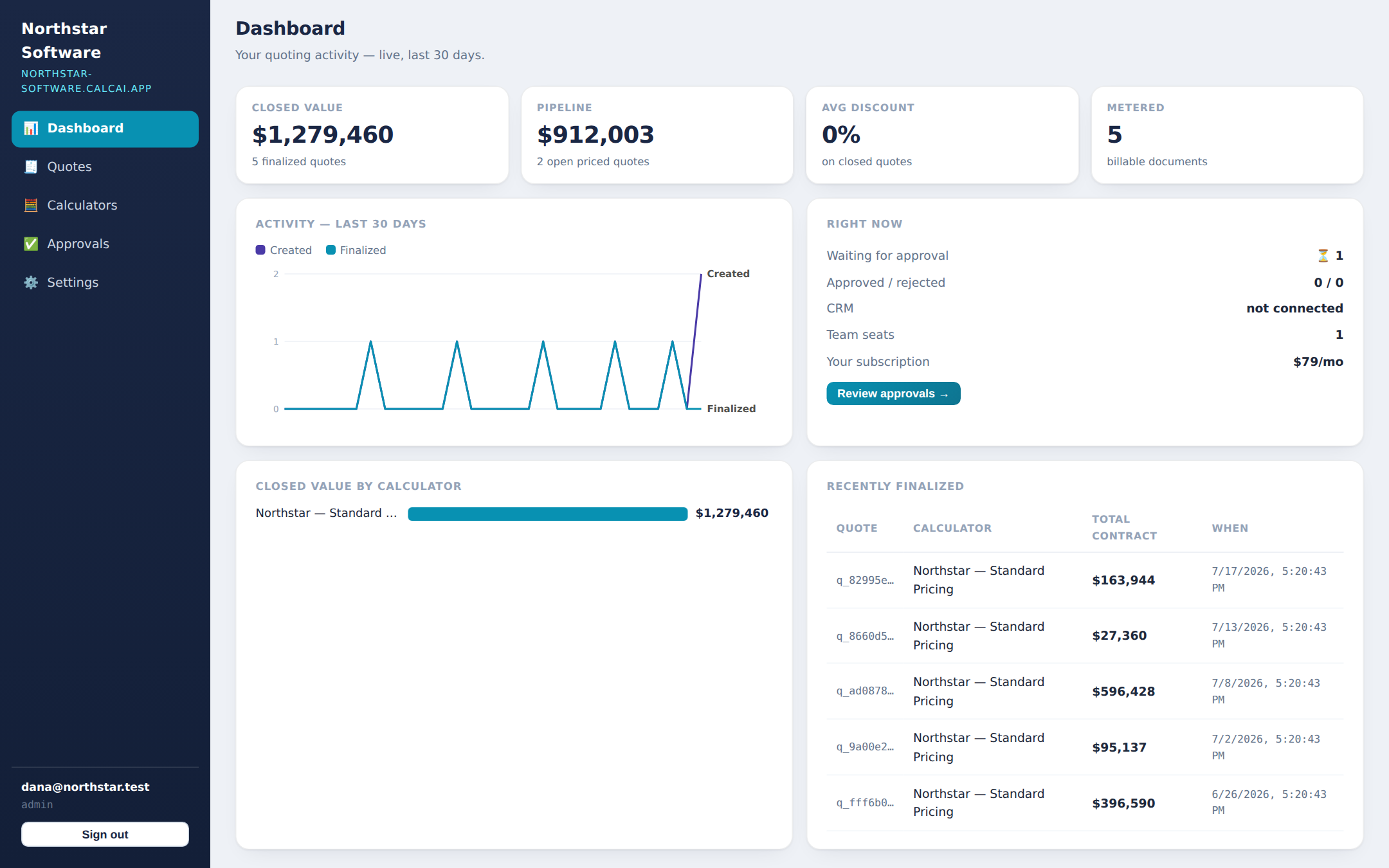The image size is (1389, 868).
Task: Navigate to Approvals
Action: 105,244
